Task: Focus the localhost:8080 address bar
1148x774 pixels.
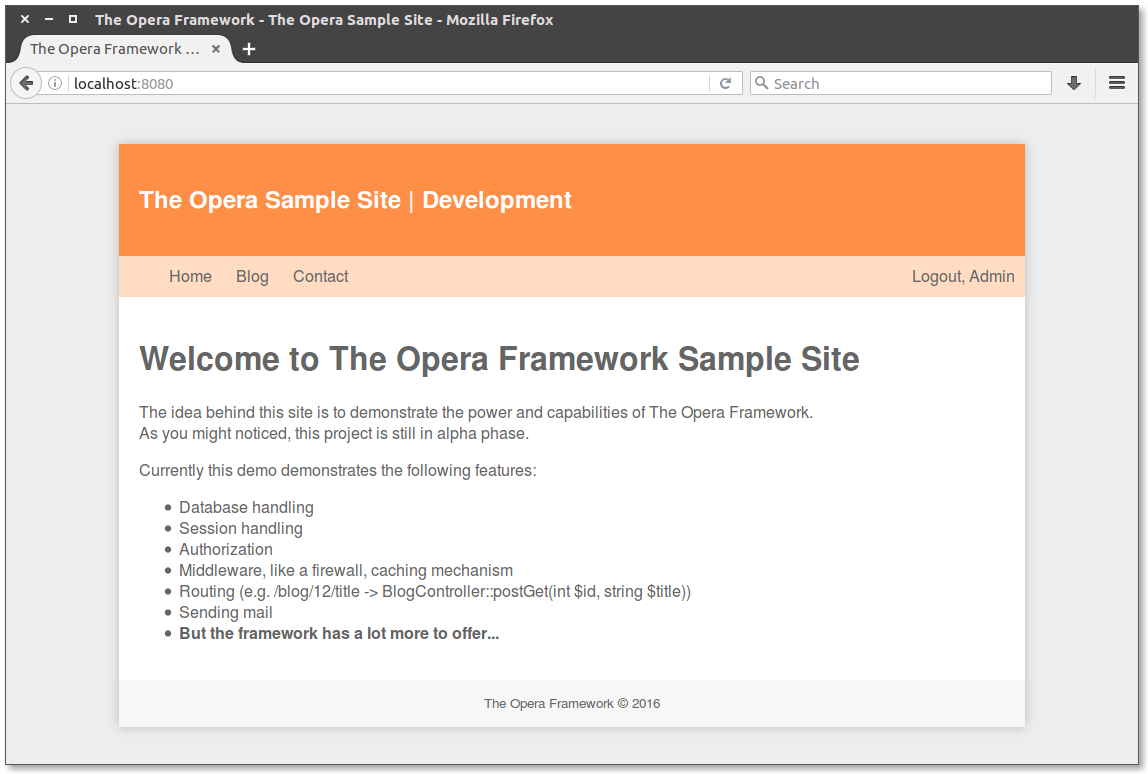Action: (388, 83)
